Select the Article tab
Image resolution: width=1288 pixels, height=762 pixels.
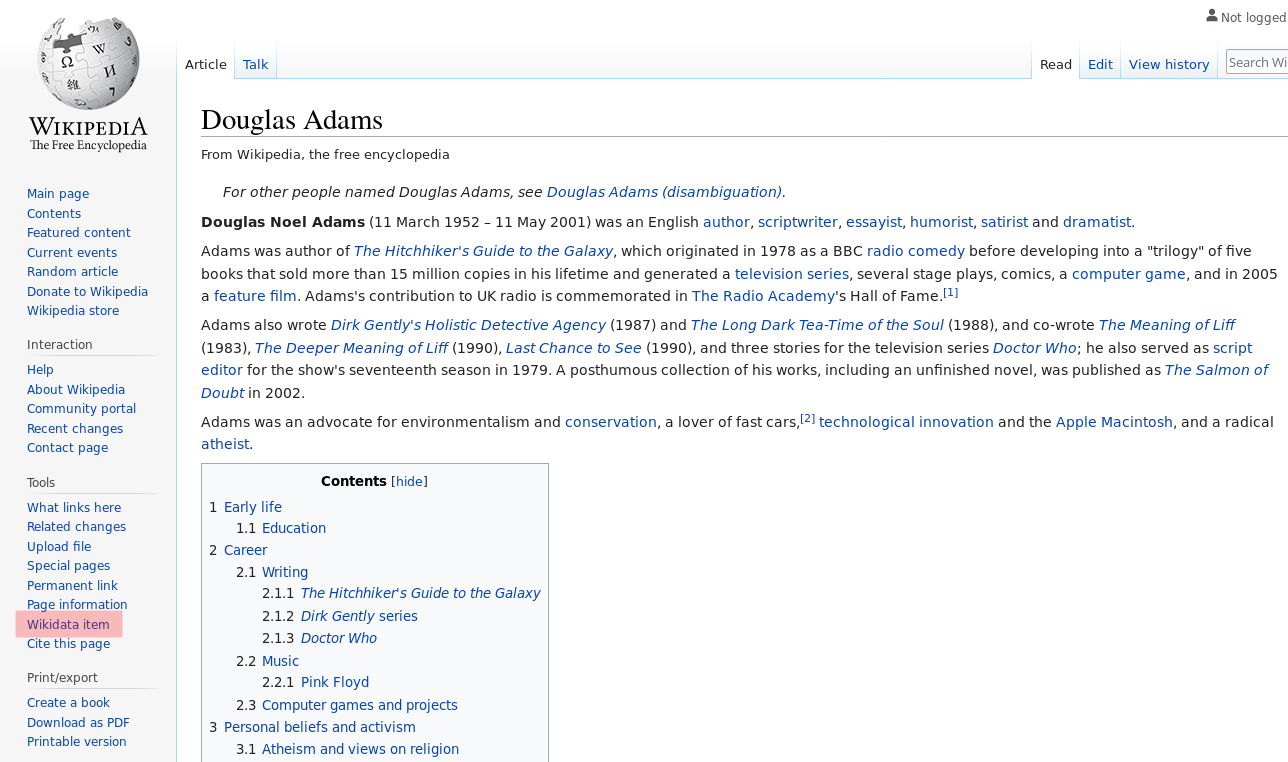(x=204, y=62)
